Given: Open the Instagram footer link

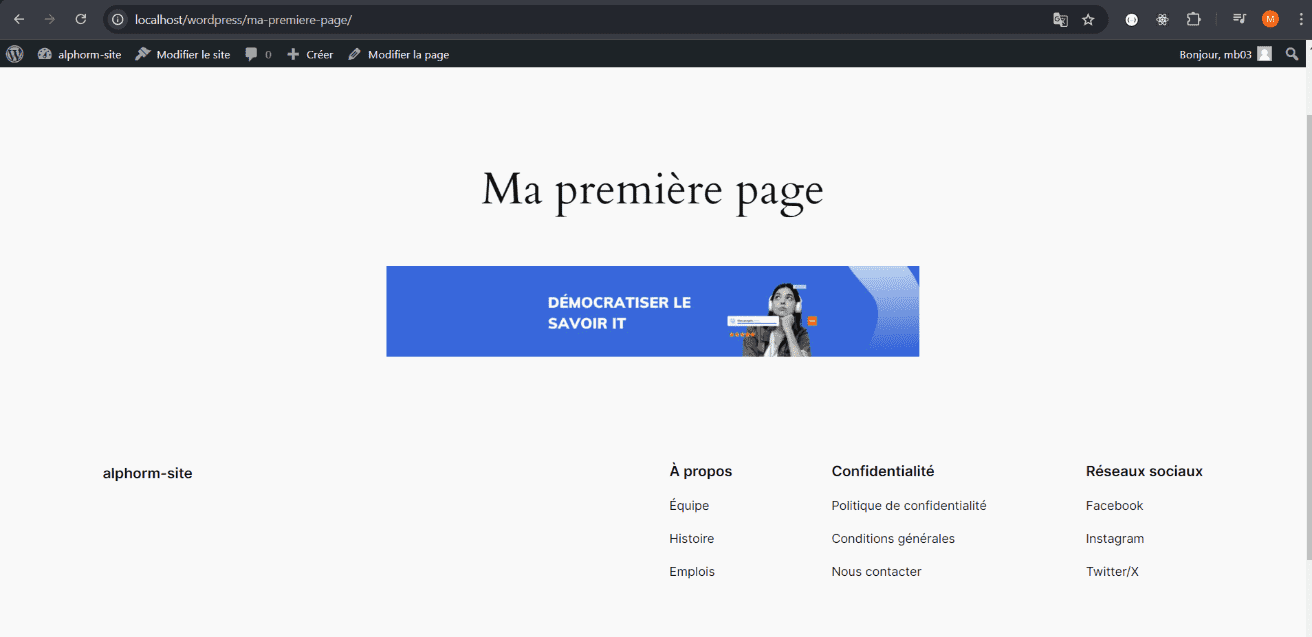Looking at the screenshot, I should [x=1115, y=539].
